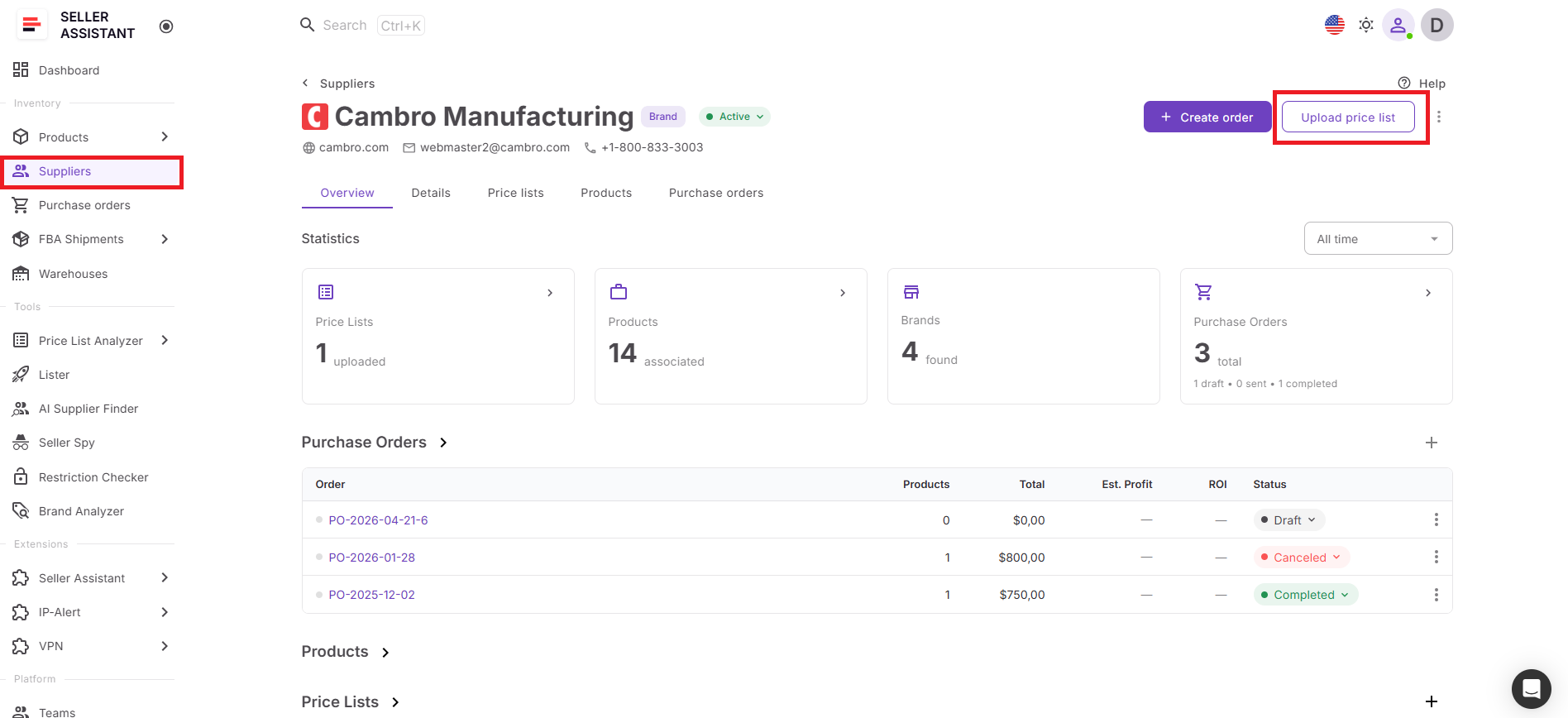The height and width of the screenshot is (718, 1568).
Task: Change language via US flag icon
Action: [x=1335, y=25]
